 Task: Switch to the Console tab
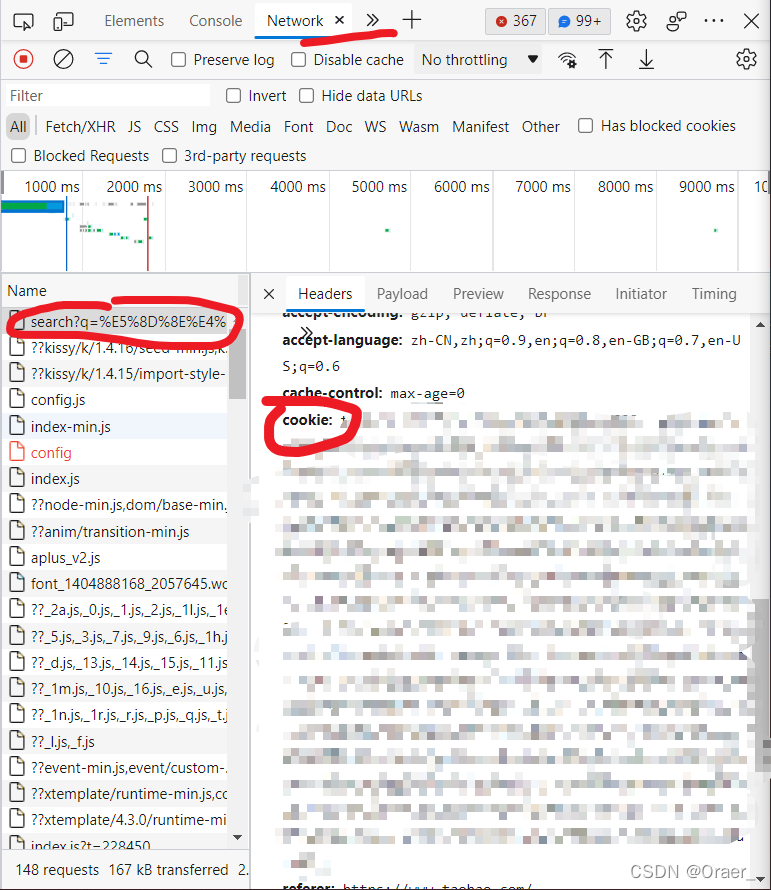point(216,21)
